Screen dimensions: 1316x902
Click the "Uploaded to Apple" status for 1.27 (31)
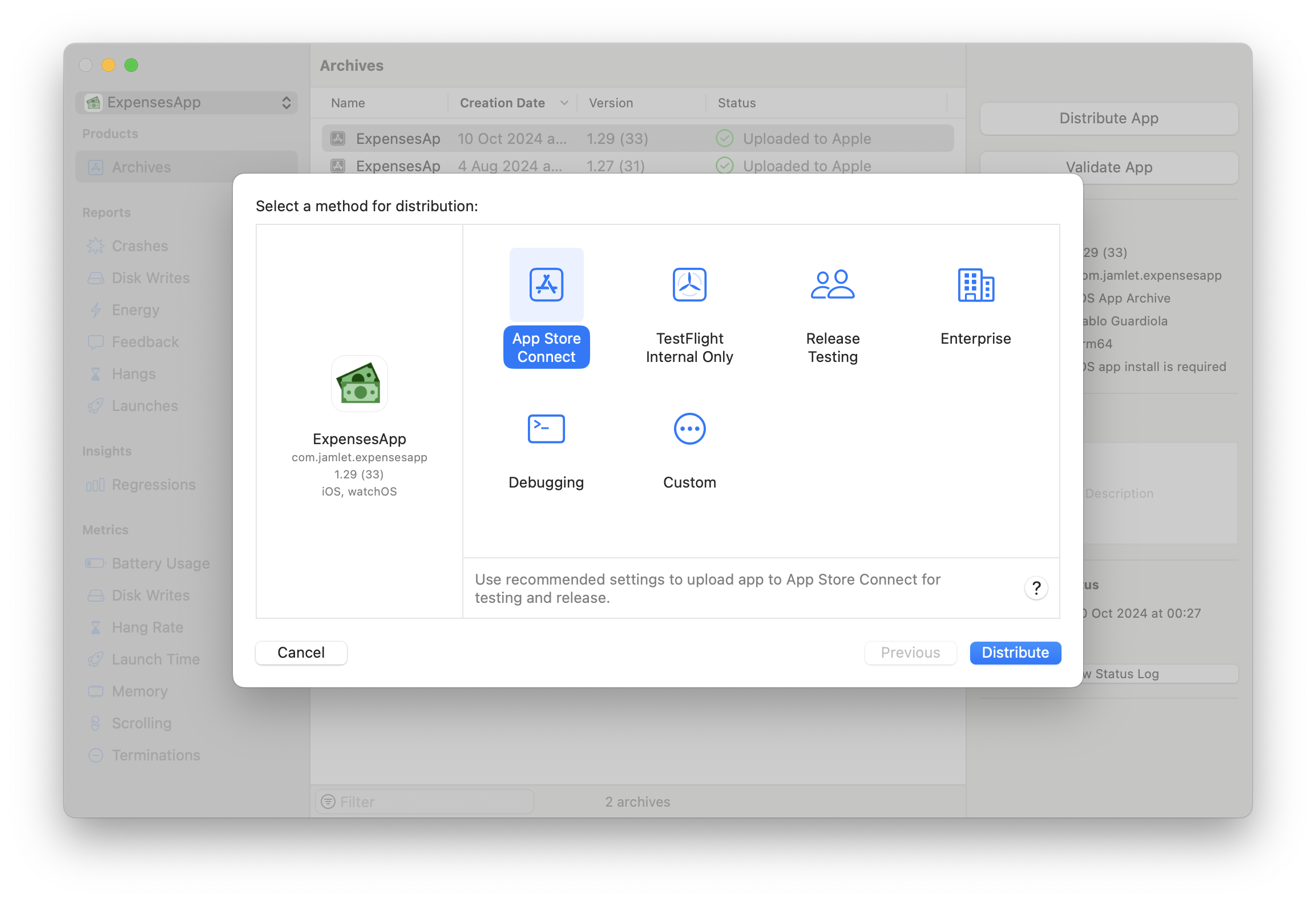click(x=806, y=166)
